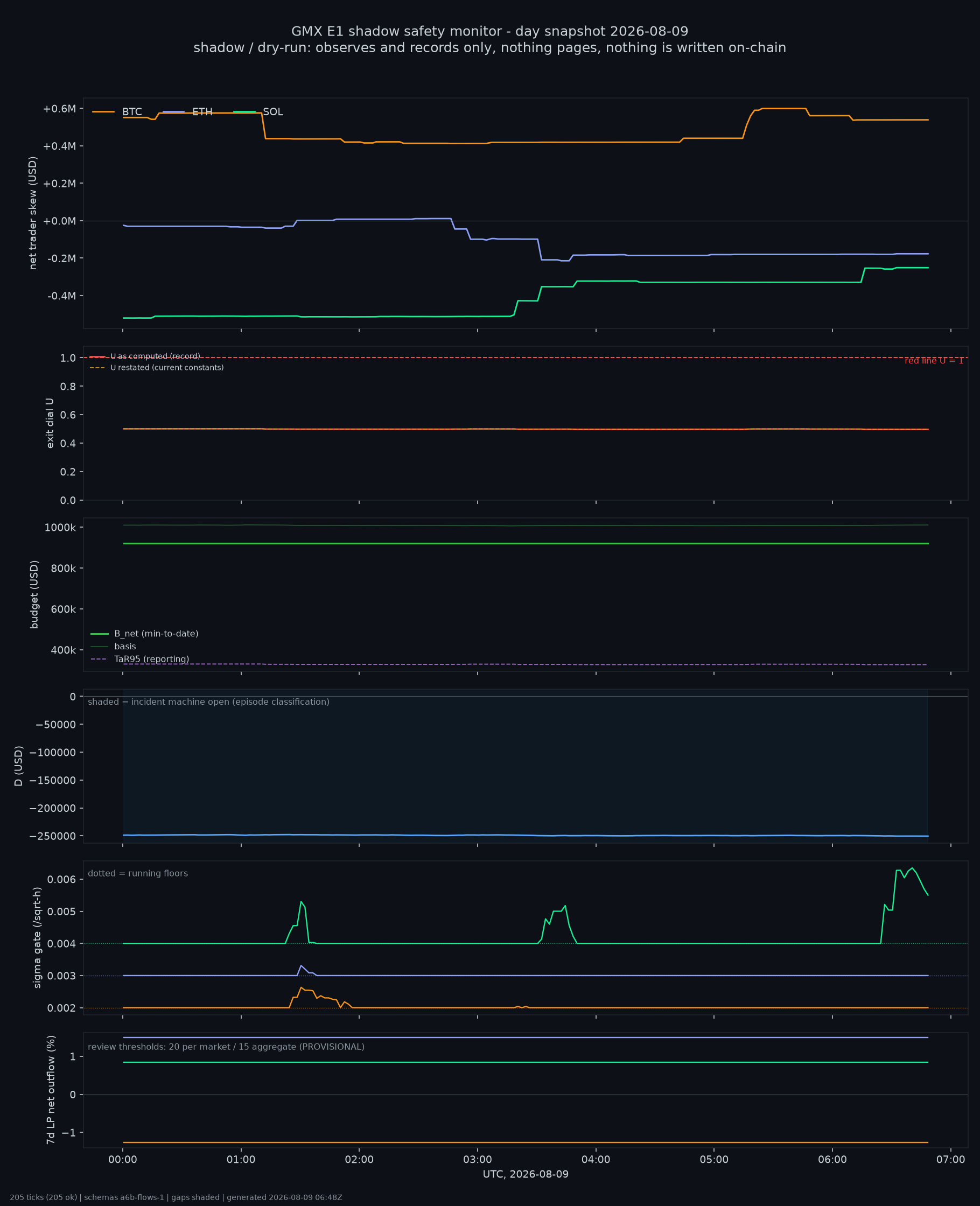Click the B_net legend line swatch

pos(100,634)
